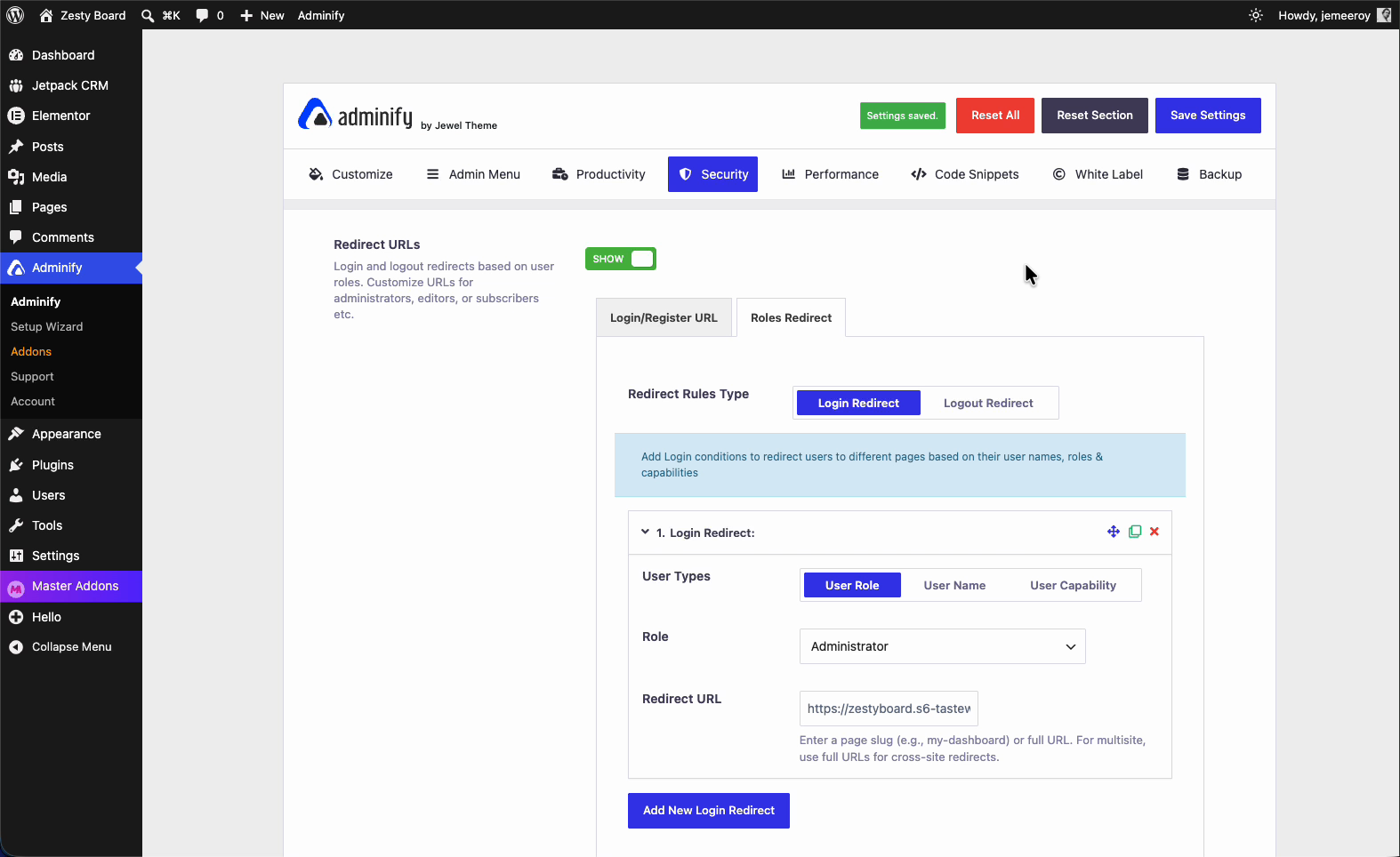The height and width of the screenshot is (857, 1400).
Task: Click the search magnifier icon in the admin bar
Action: pos(148,15)
